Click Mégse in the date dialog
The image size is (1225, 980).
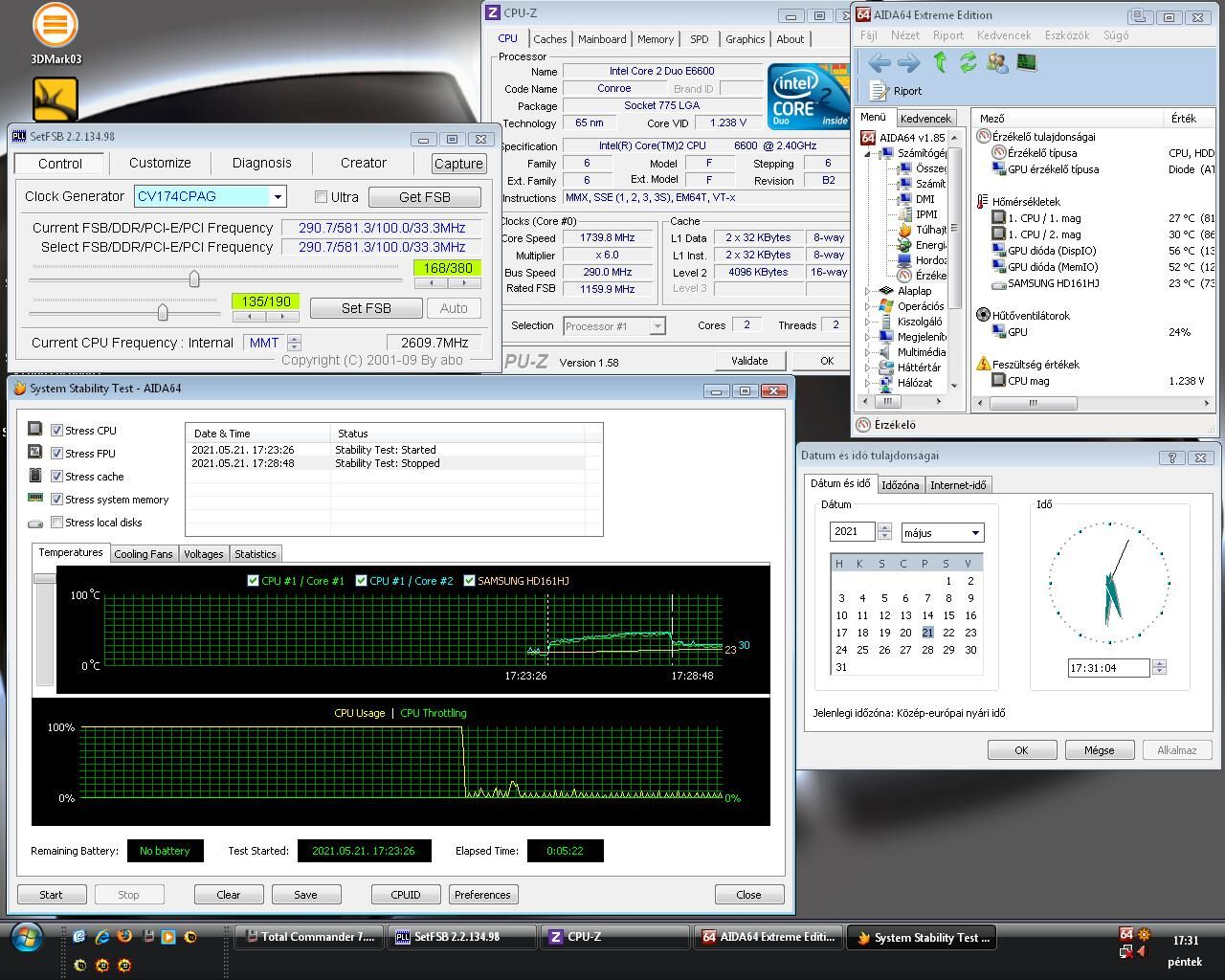(1099, 750)
